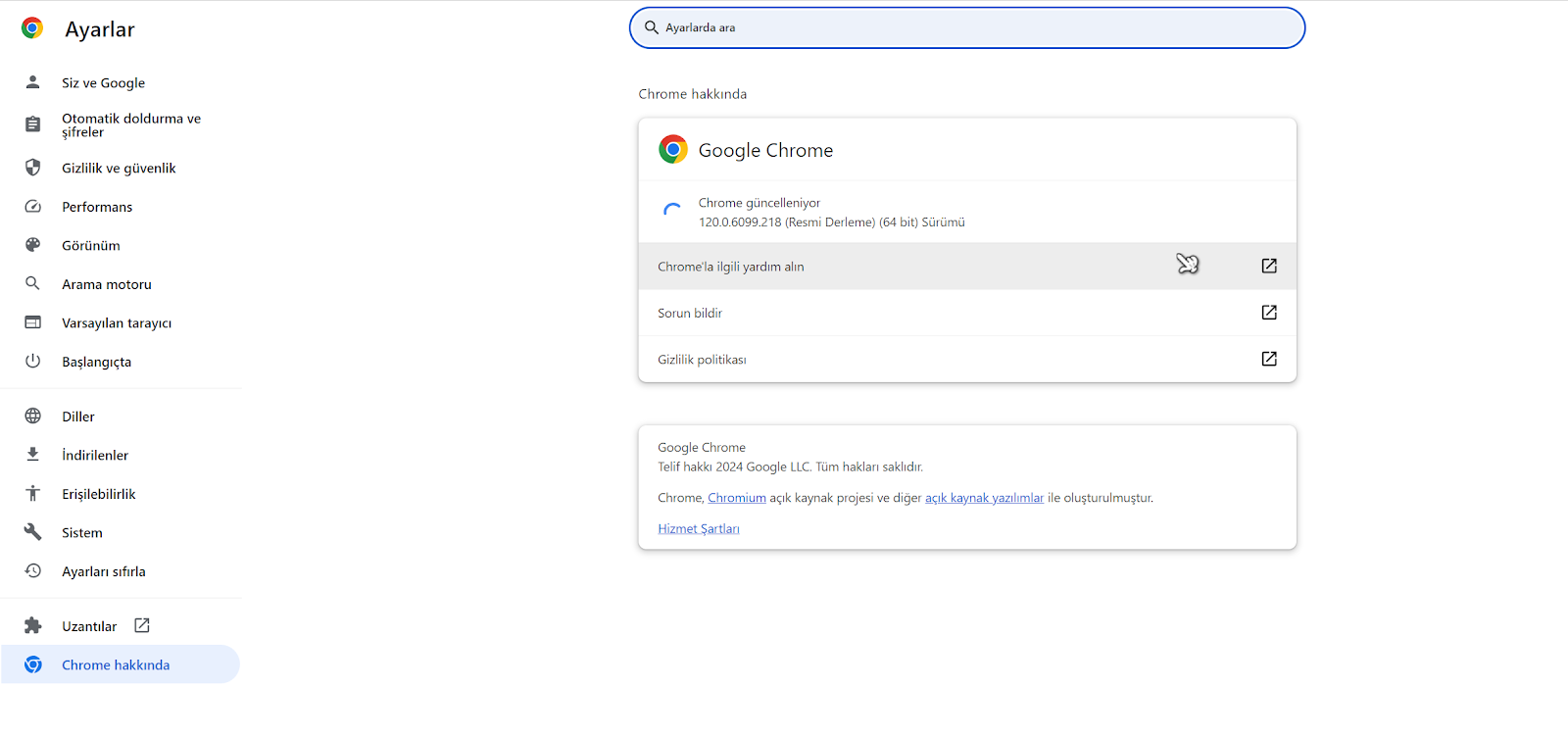Screen dimensions: 1568x737
Task: Click the Telif hakkı 2024 Google LLC text
Action: point(791,467)
